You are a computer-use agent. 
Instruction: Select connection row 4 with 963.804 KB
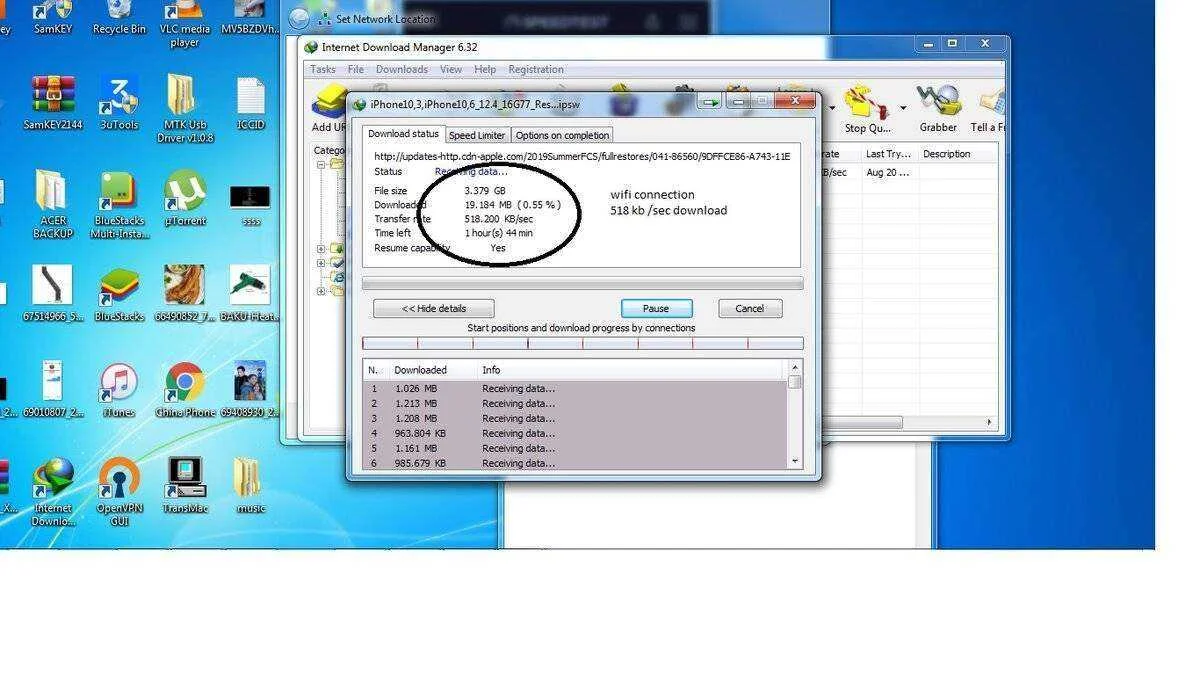[575, 434]
